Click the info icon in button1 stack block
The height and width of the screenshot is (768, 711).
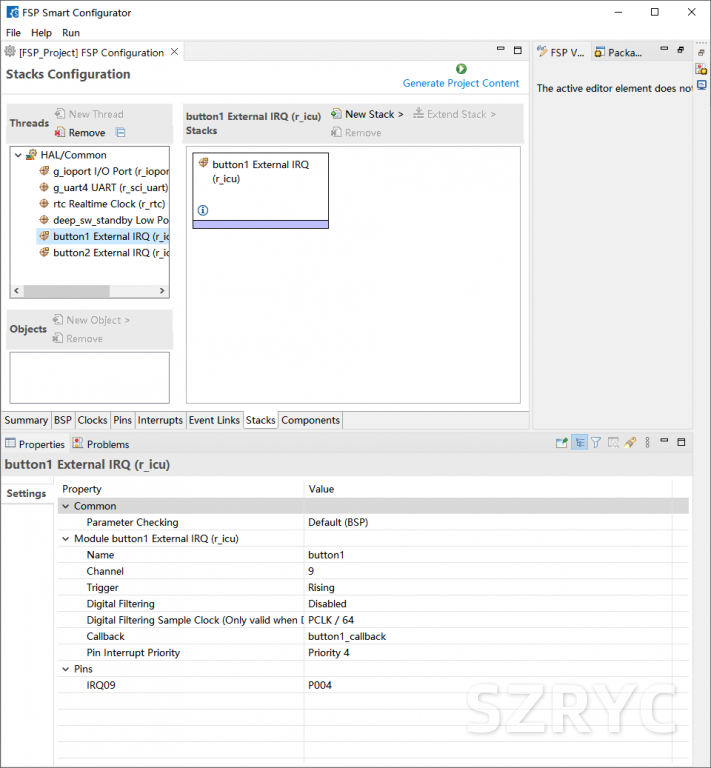click(x=203, y=210)
